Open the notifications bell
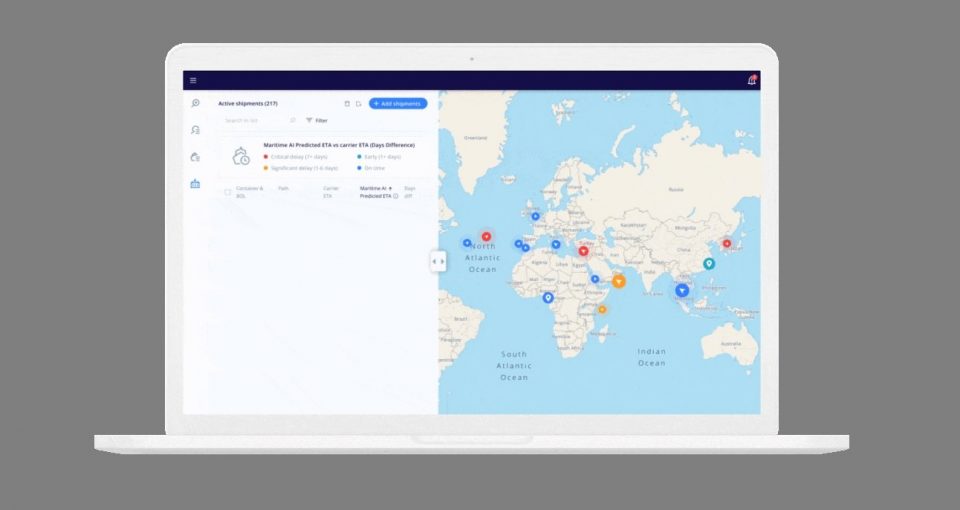960x510 pixels. 751,81
